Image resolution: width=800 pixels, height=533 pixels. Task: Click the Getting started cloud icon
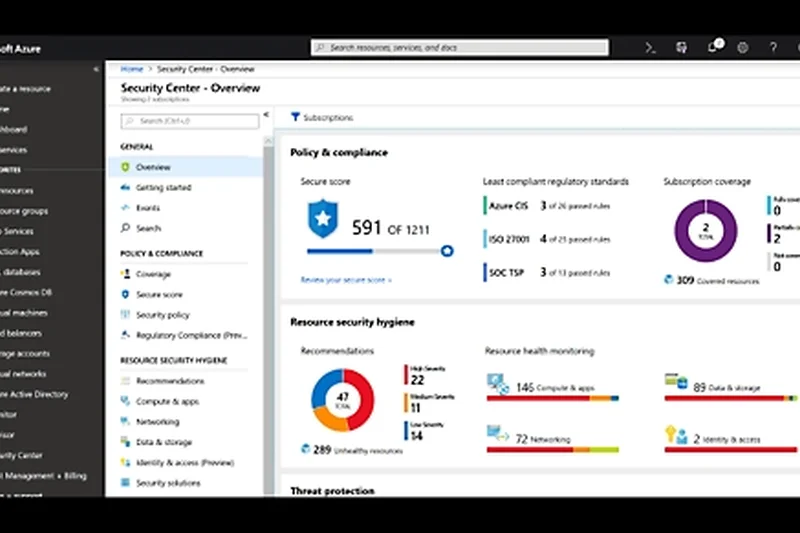(x=126, y=187)
